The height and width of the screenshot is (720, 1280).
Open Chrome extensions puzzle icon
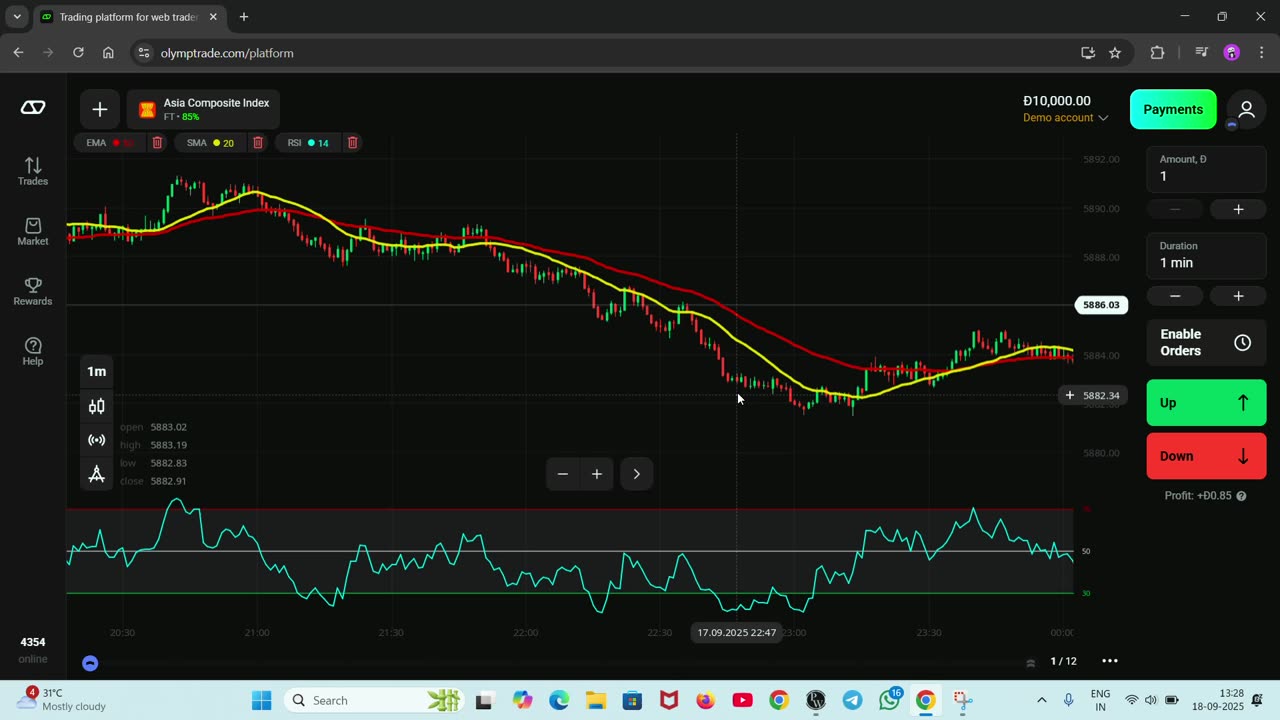tap(1157, 53)
